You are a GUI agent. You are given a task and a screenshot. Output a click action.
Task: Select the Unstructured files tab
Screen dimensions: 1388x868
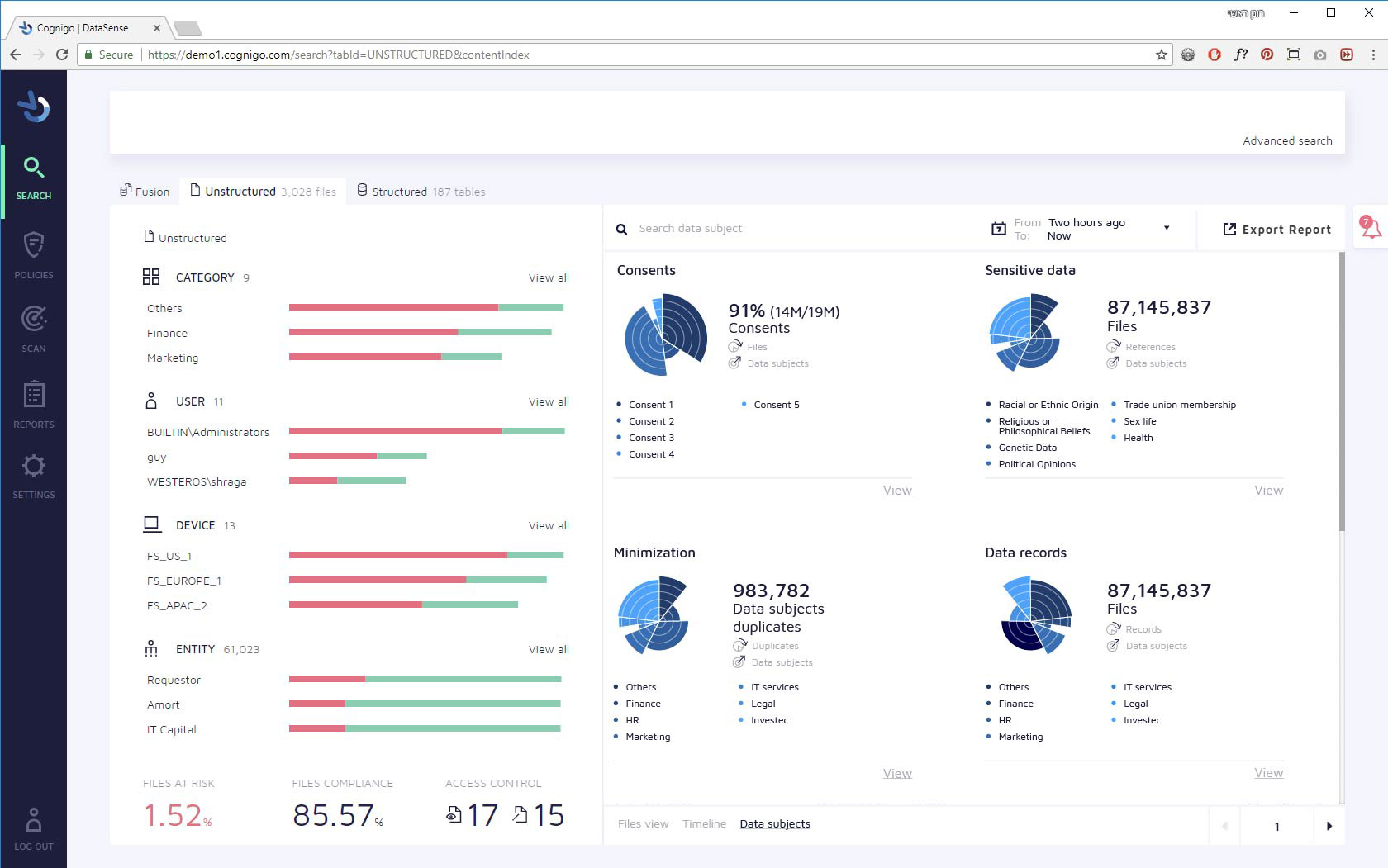click(x=264, y=192)
